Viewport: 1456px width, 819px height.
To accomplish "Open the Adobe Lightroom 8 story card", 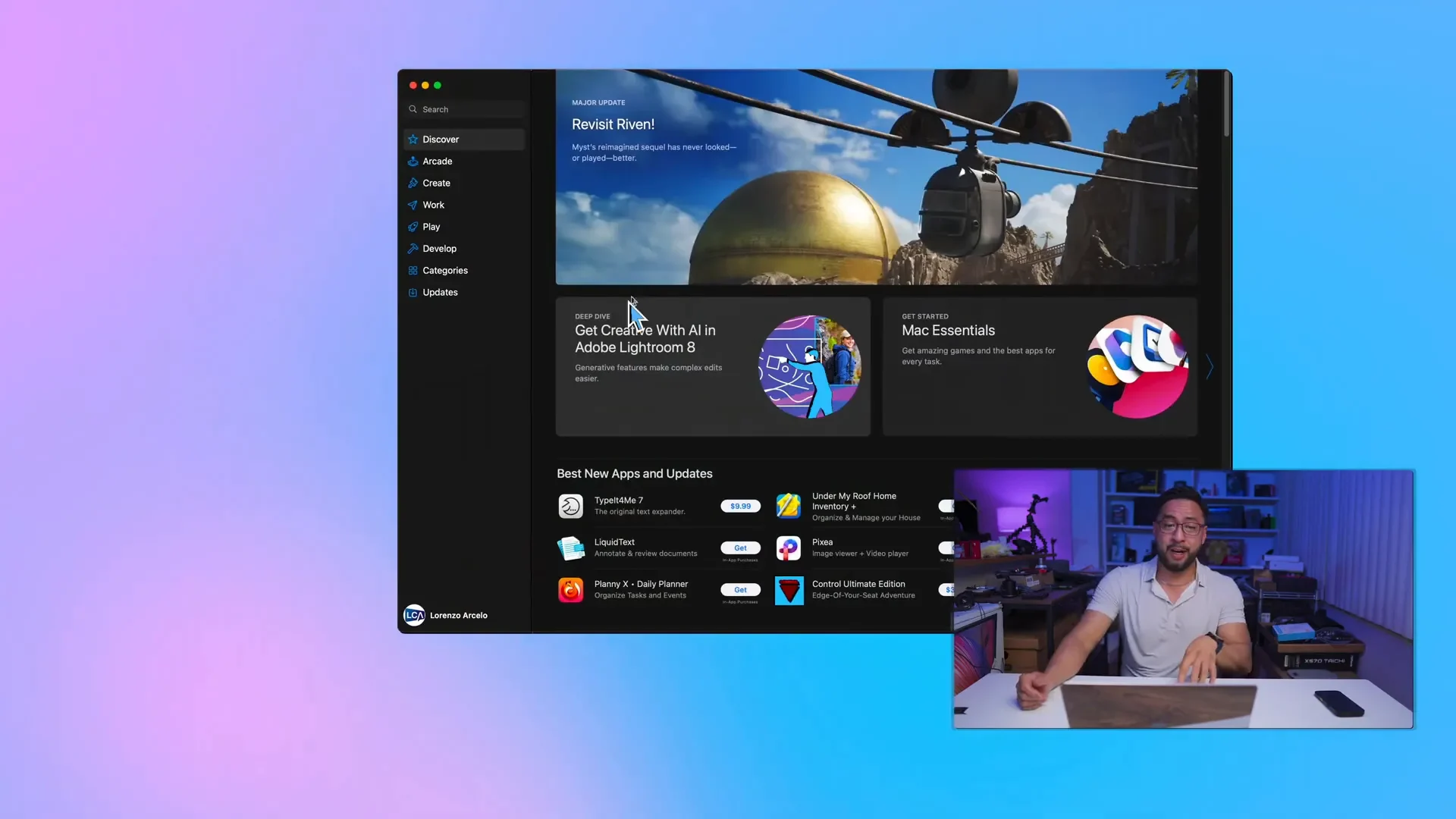I will 713,367.
